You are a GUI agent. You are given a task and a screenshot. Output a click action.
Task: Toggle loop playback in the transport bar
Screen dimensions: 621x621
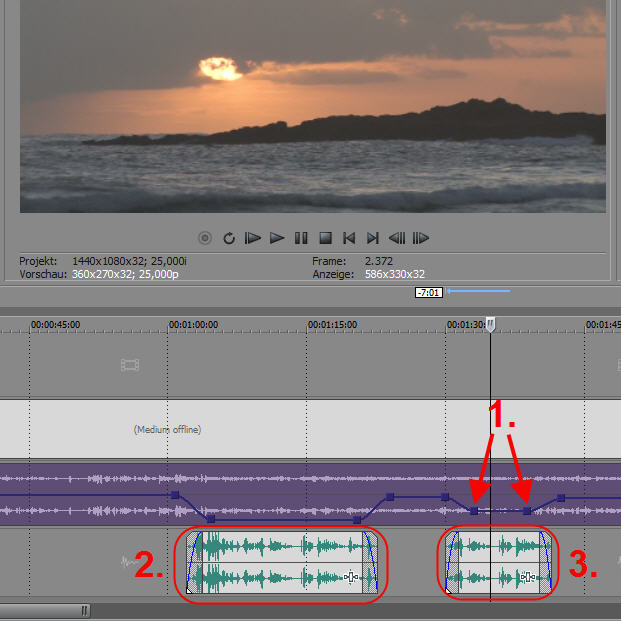pyautogui.click(x=229, y=238)
